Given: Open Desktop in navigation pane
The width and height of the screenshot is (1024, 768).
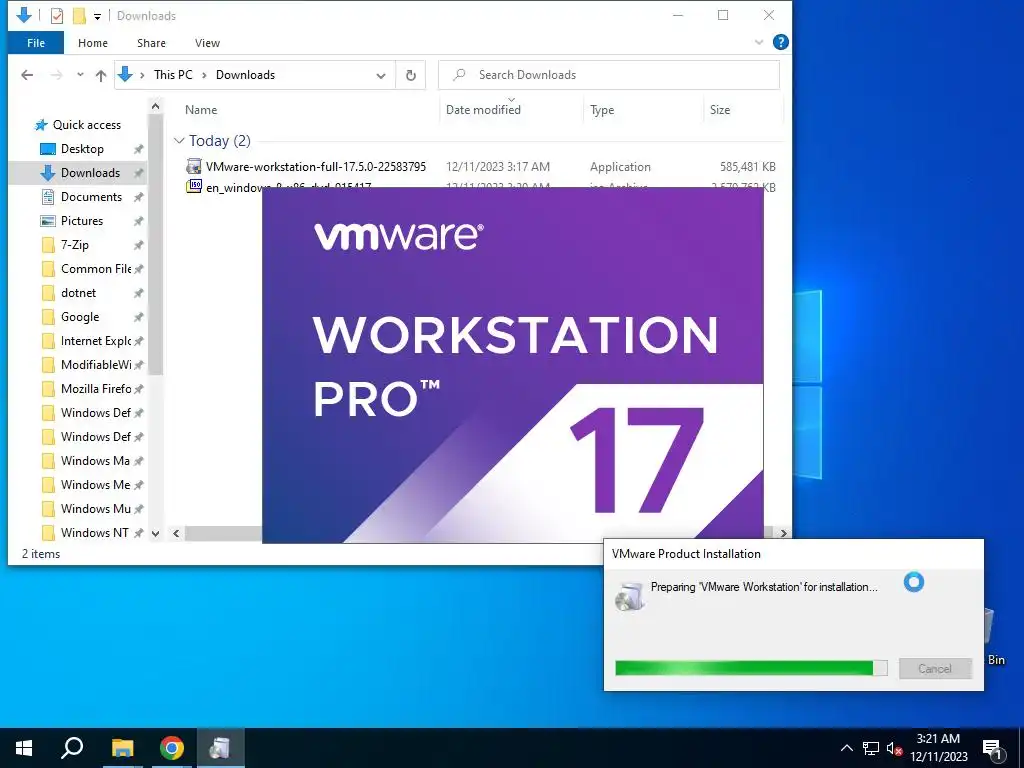Looking at the screenshot, I should pos(82,149).
